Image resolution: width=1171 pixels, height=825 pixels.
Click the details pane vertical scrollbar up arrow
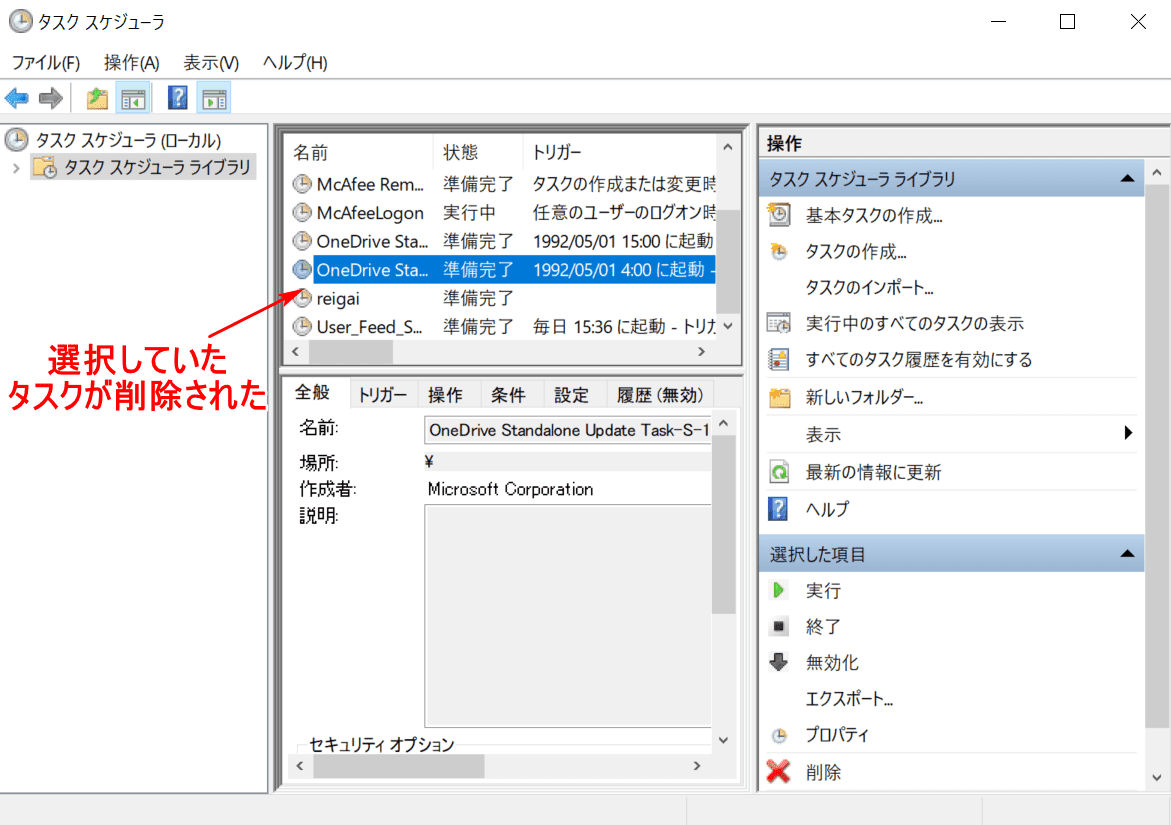pyautogui.click(x=723, y=423)
